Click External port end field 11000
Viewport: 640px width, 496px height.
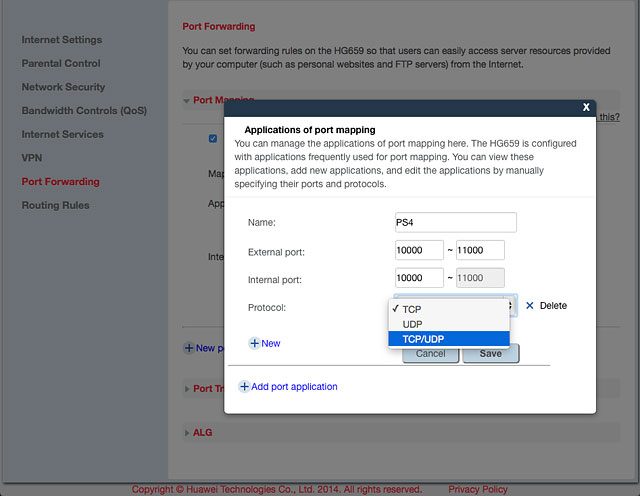(x=480, y=250)
